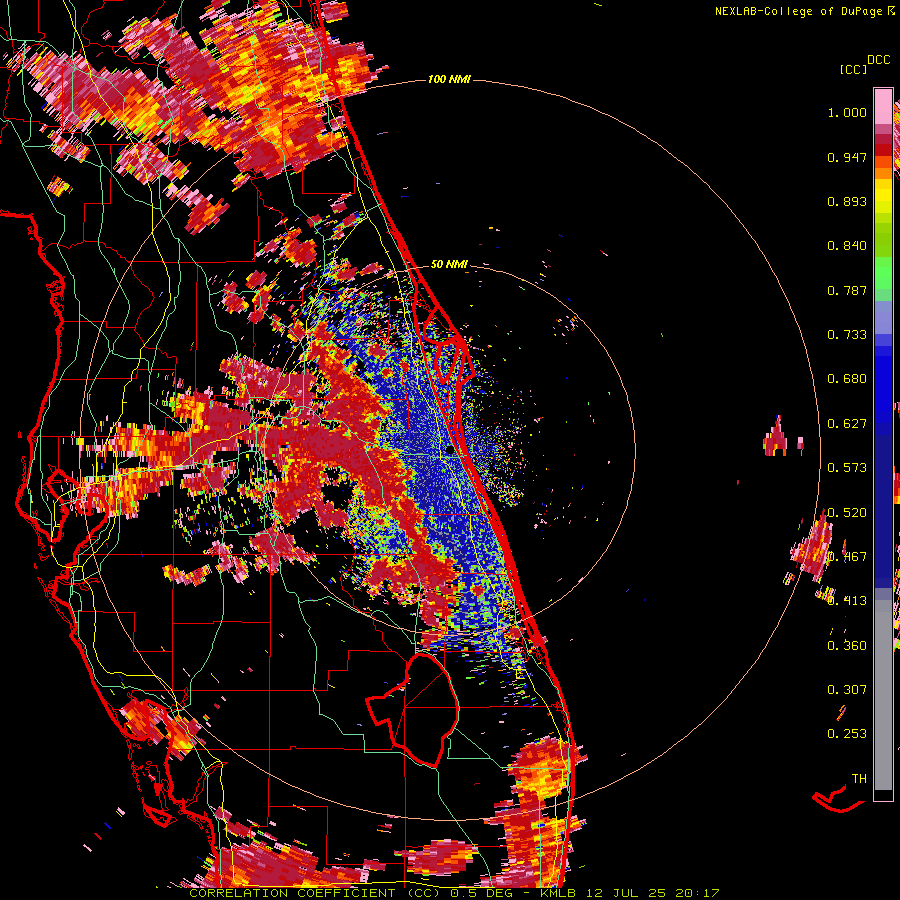This screenshot has height=900, width=900.
Task: Click the 0.947 color scale value
Action: [x=847, y=157]
